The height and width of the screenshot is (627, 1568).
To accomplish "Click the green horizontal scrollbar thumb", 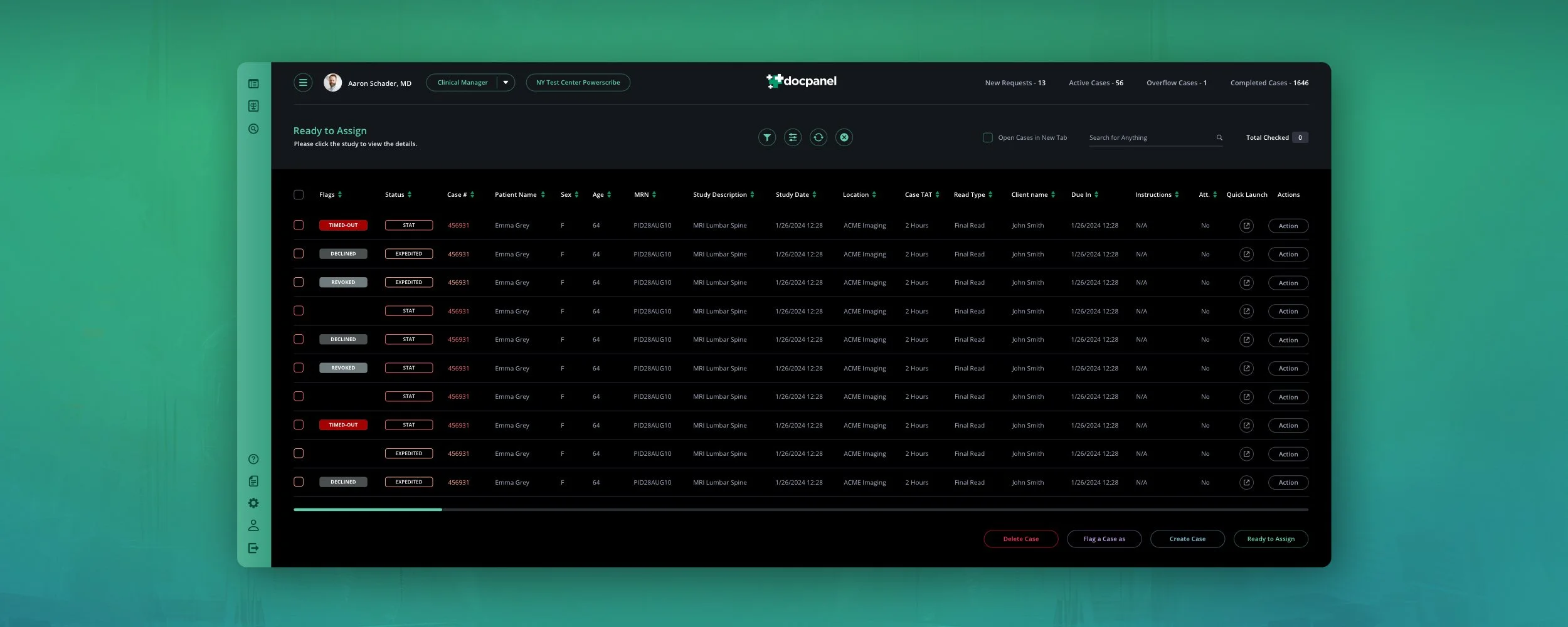I will click(368, 510).
